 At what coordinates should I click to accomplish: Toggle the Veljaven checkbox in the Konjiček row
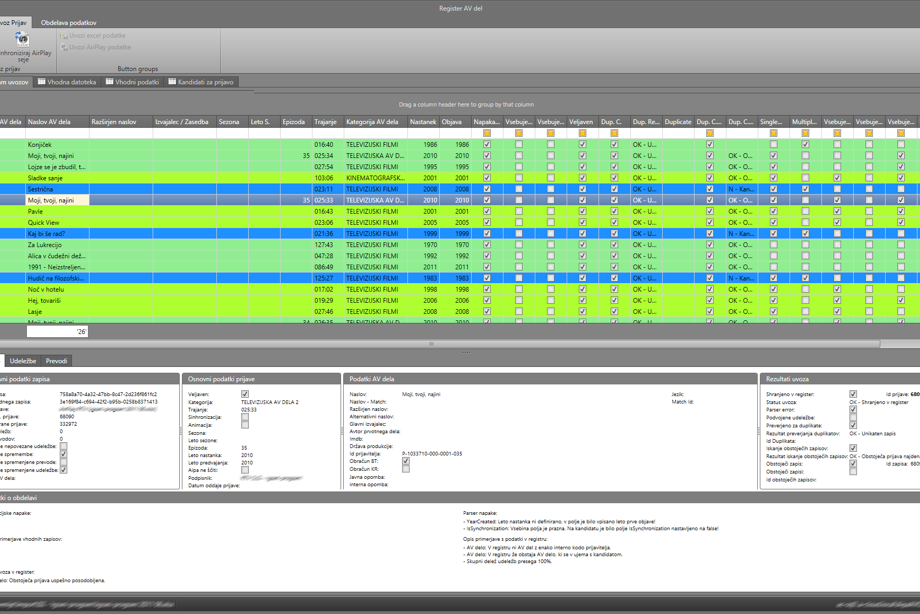(582, 144)
